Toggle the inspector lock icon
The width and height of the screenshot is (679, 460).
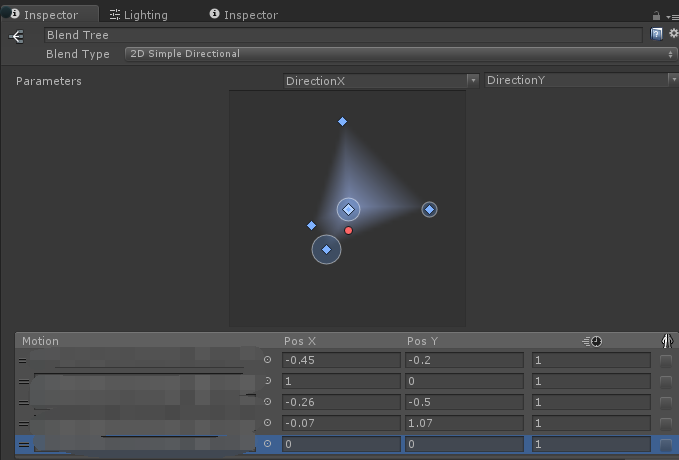(656, 16)
